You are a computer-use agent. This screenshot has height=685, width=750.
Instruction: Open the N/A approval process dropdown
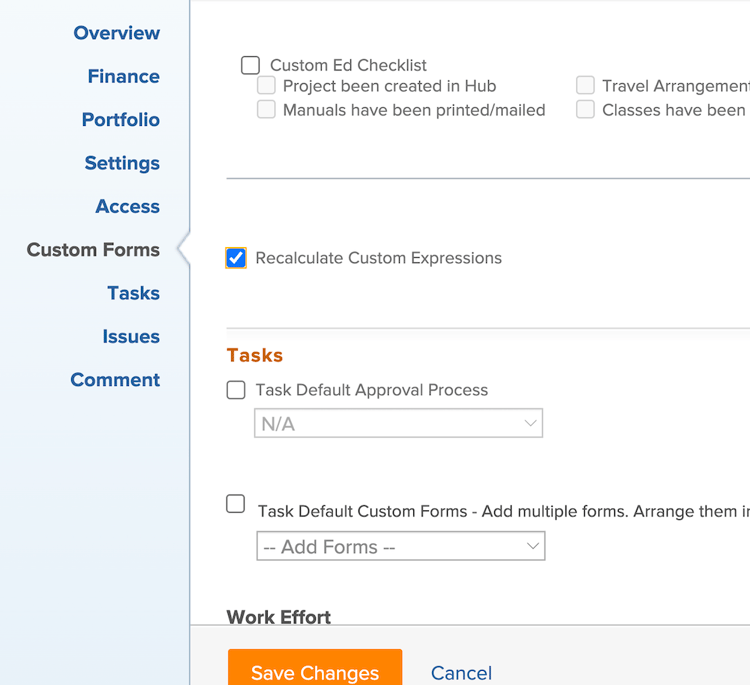398,424
